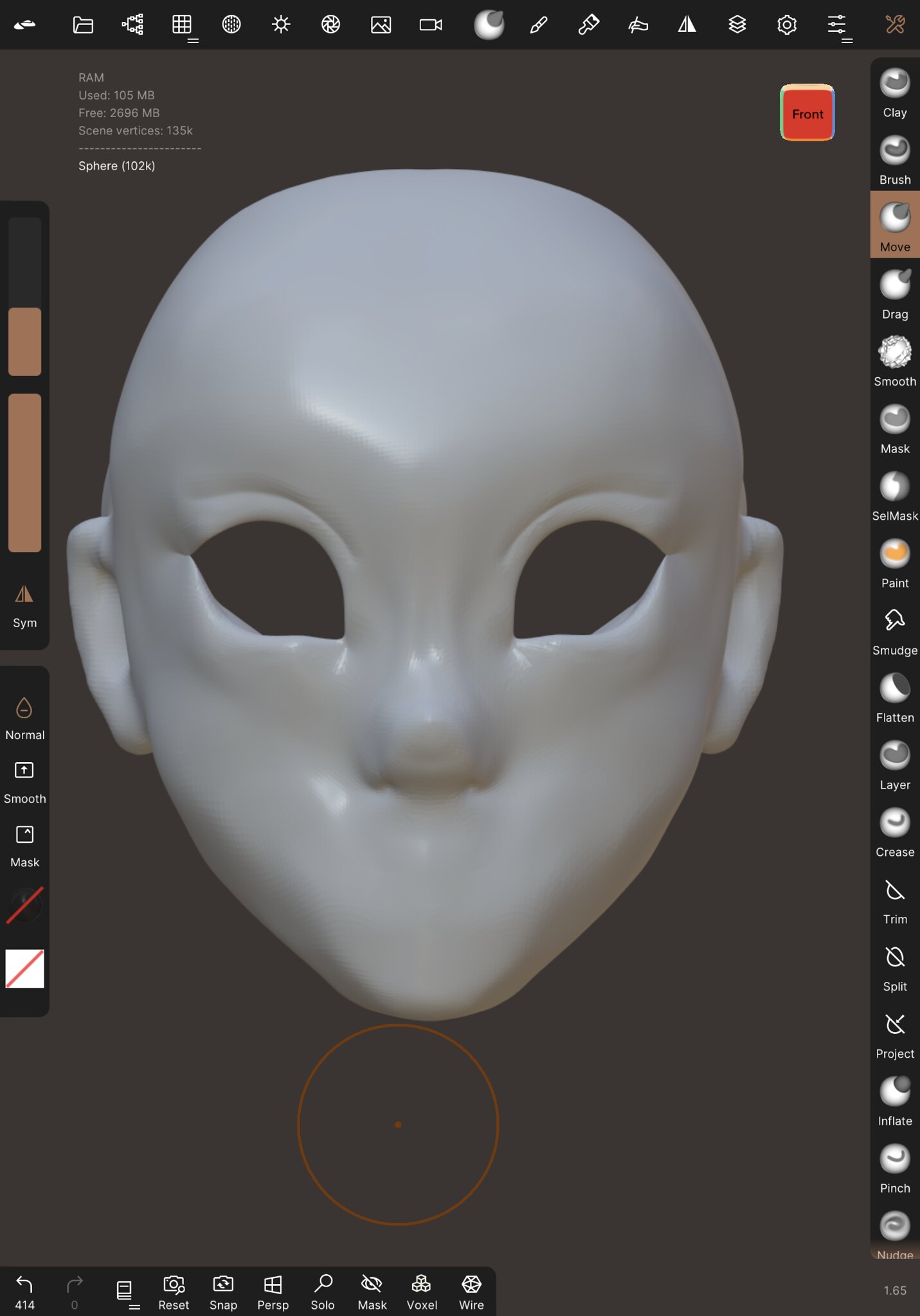Click the Snap camera button
The width and height of the screenshot is (920, 1316).
(223, 1292)
